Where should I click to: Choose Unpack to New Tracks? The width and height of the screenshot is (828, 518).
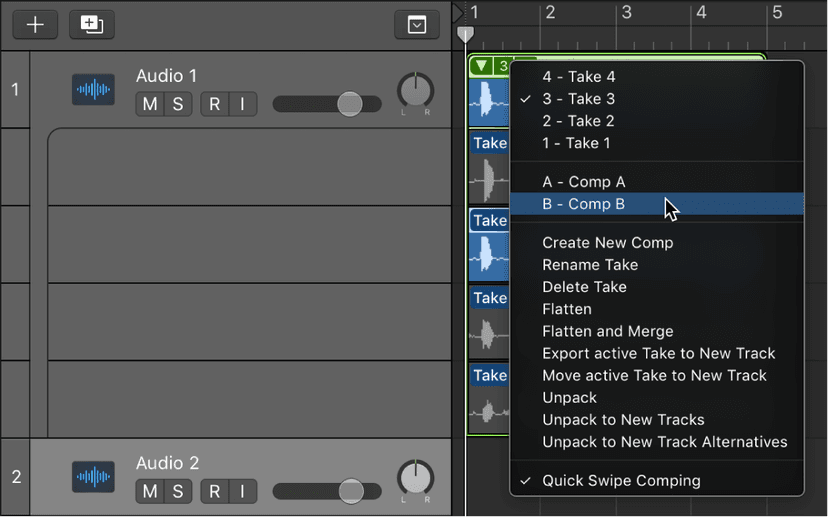657,420
